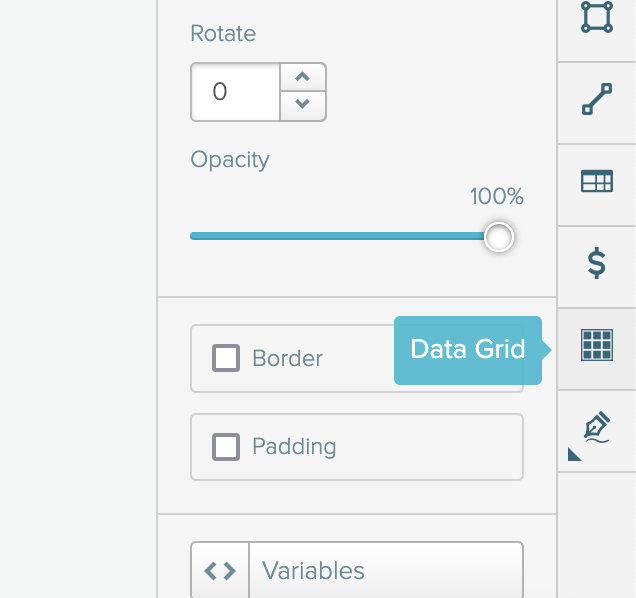Select the shape frame tool icon

[x=597, y=17]
